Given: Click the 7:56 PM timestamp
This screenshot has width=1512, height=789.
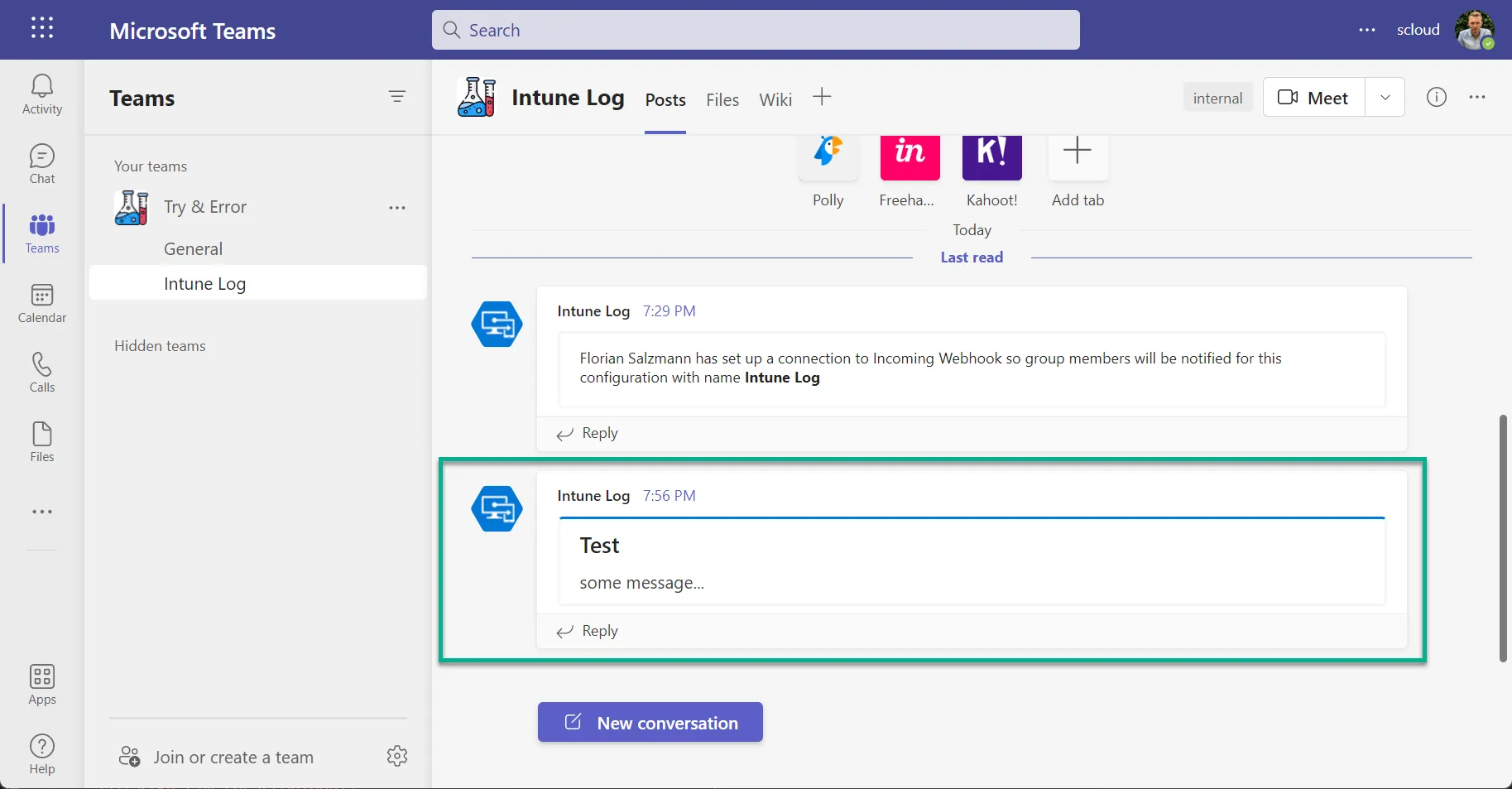Looking at the screenshot, I should [670, 496].
